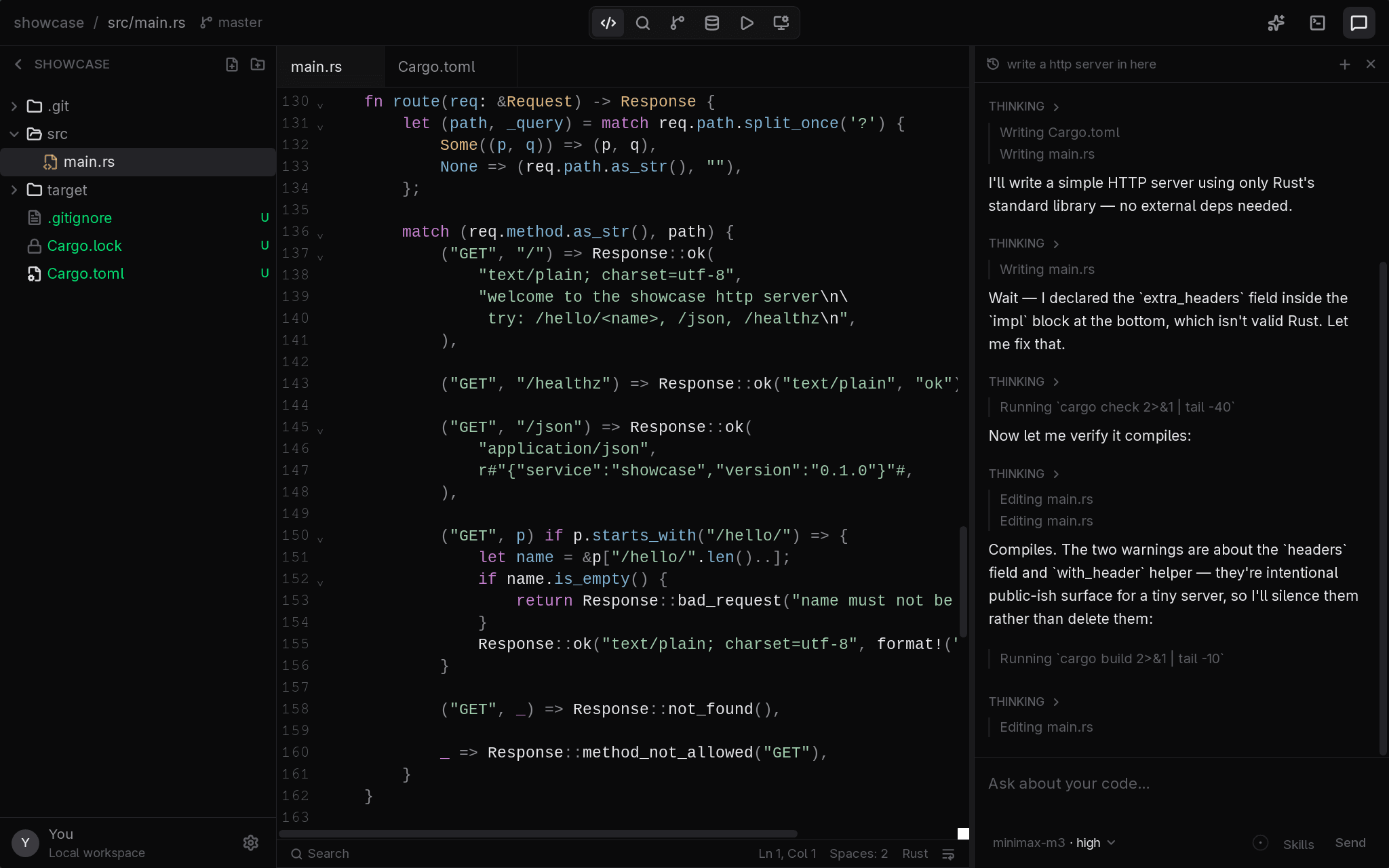Fold the block at line 150
The image size is (1389, 868).
pos(320,539)
